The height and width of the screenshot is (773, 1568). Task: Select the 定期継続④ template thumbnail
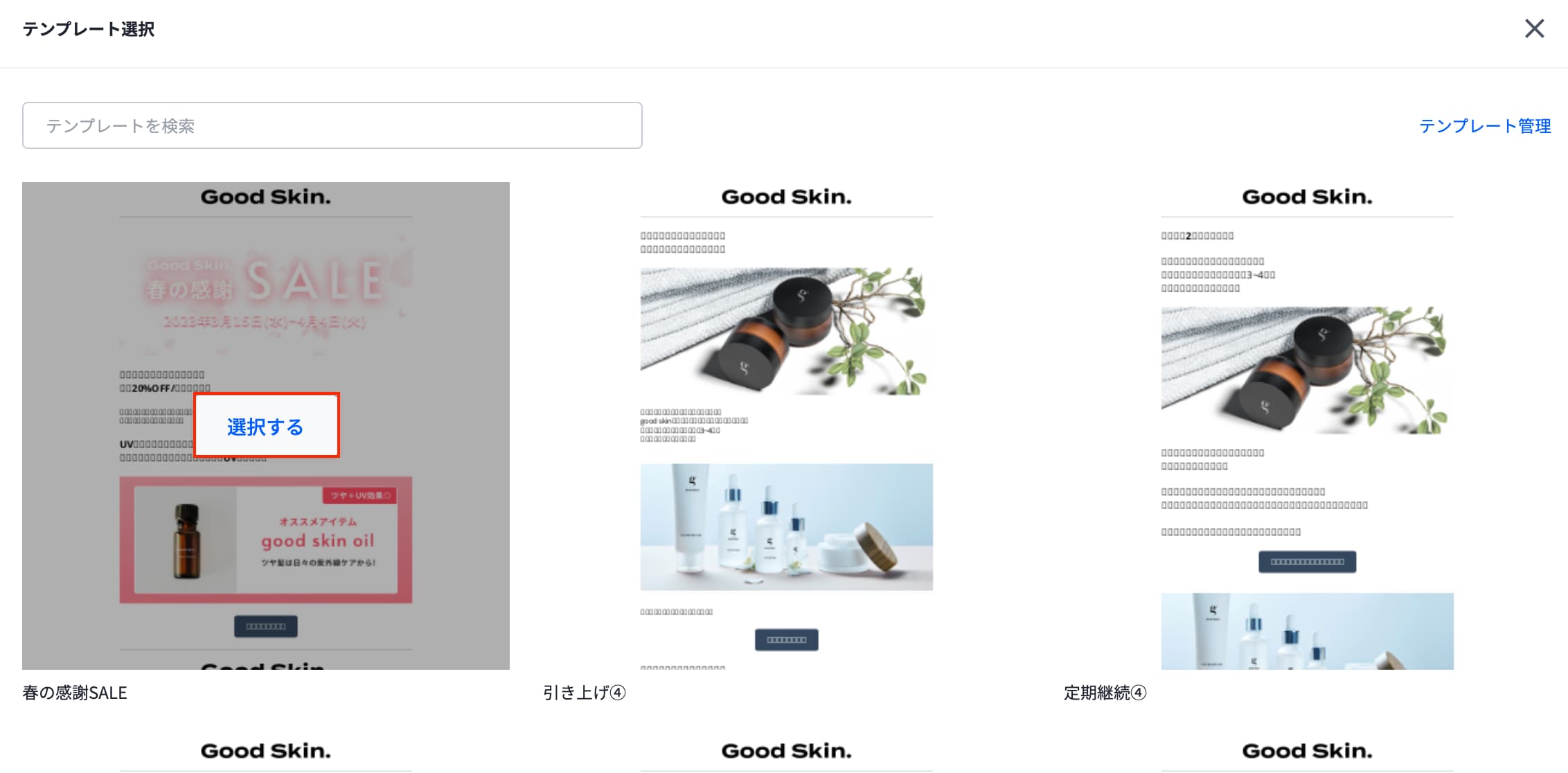[1308, 426]
